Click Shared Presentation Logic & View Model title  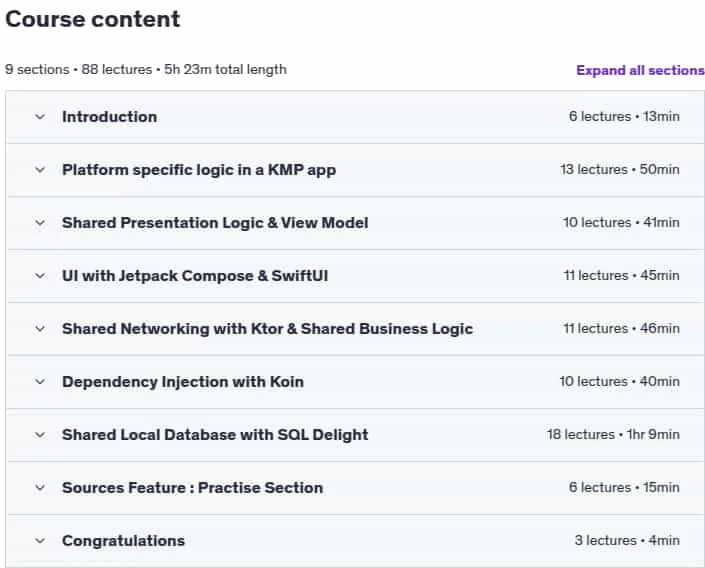coord(215,223)
